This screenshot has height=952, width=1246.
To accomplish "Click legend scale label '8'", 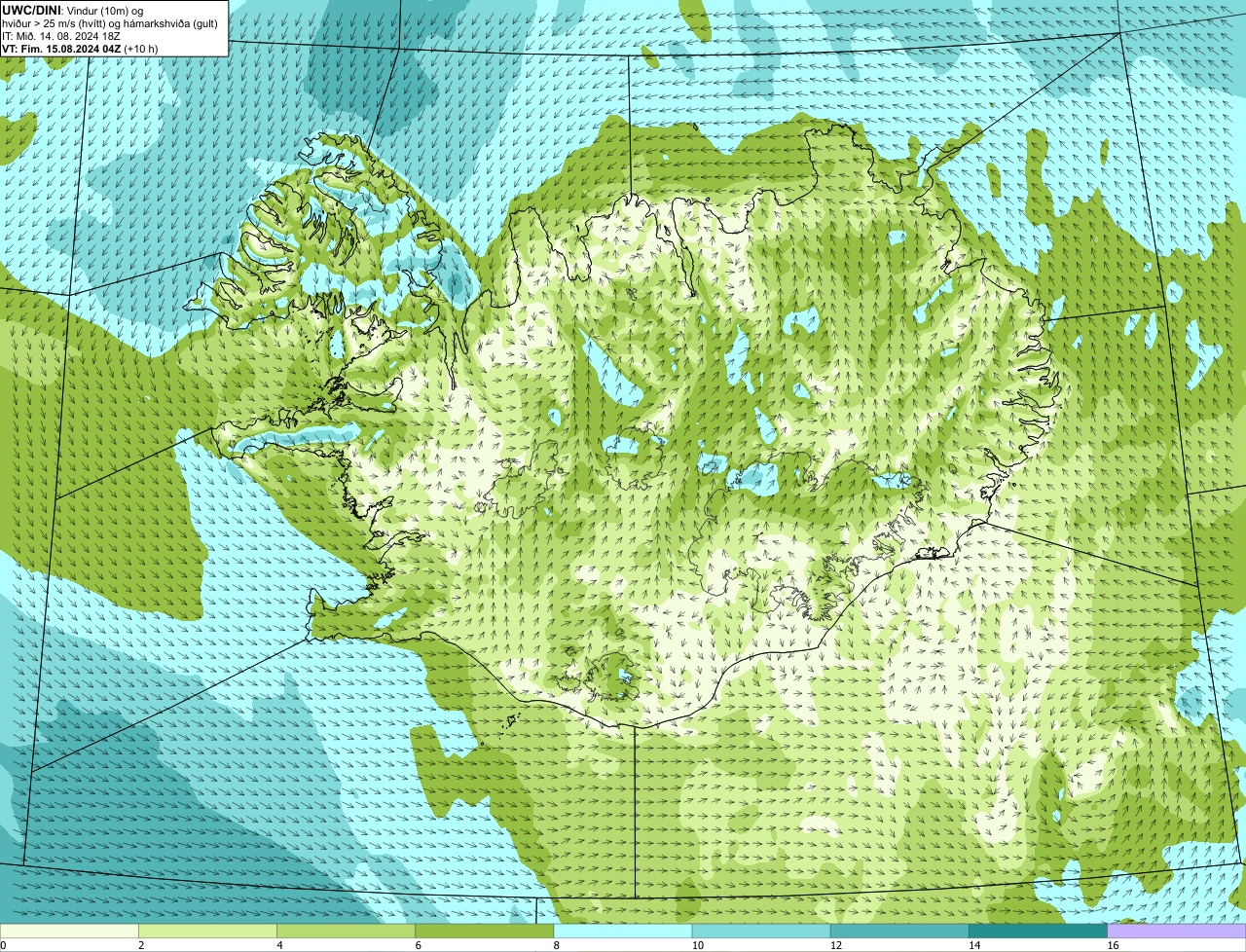I will point(557,945).
